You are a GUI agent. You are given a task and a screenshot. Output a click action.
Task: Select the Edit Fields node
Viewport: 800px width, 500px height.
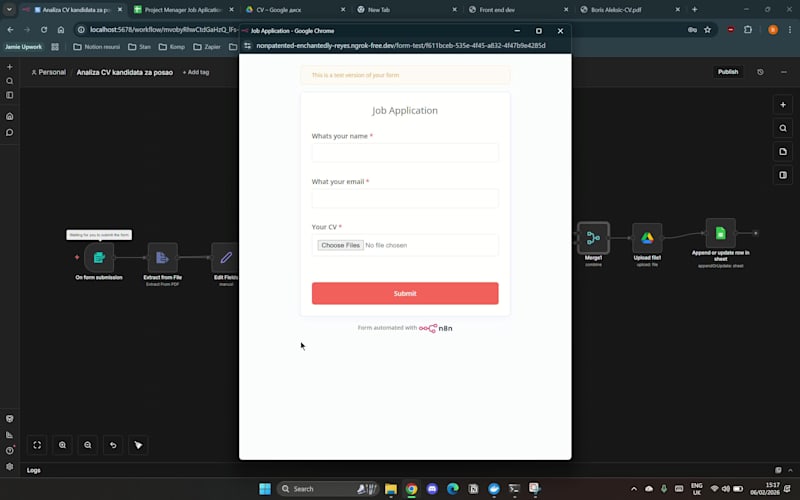226,258
